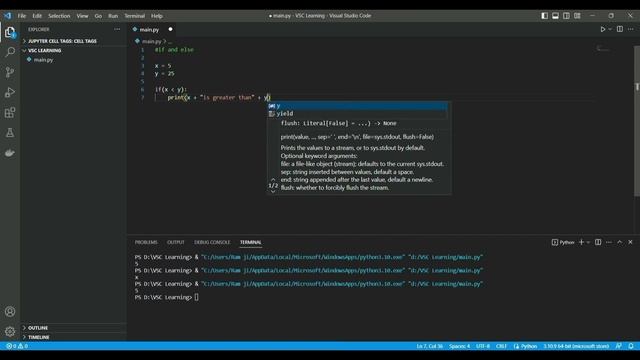Viewport: 640px width, 360px height.
Task: Open terminal launch profile dropdown
Action: 588,242
